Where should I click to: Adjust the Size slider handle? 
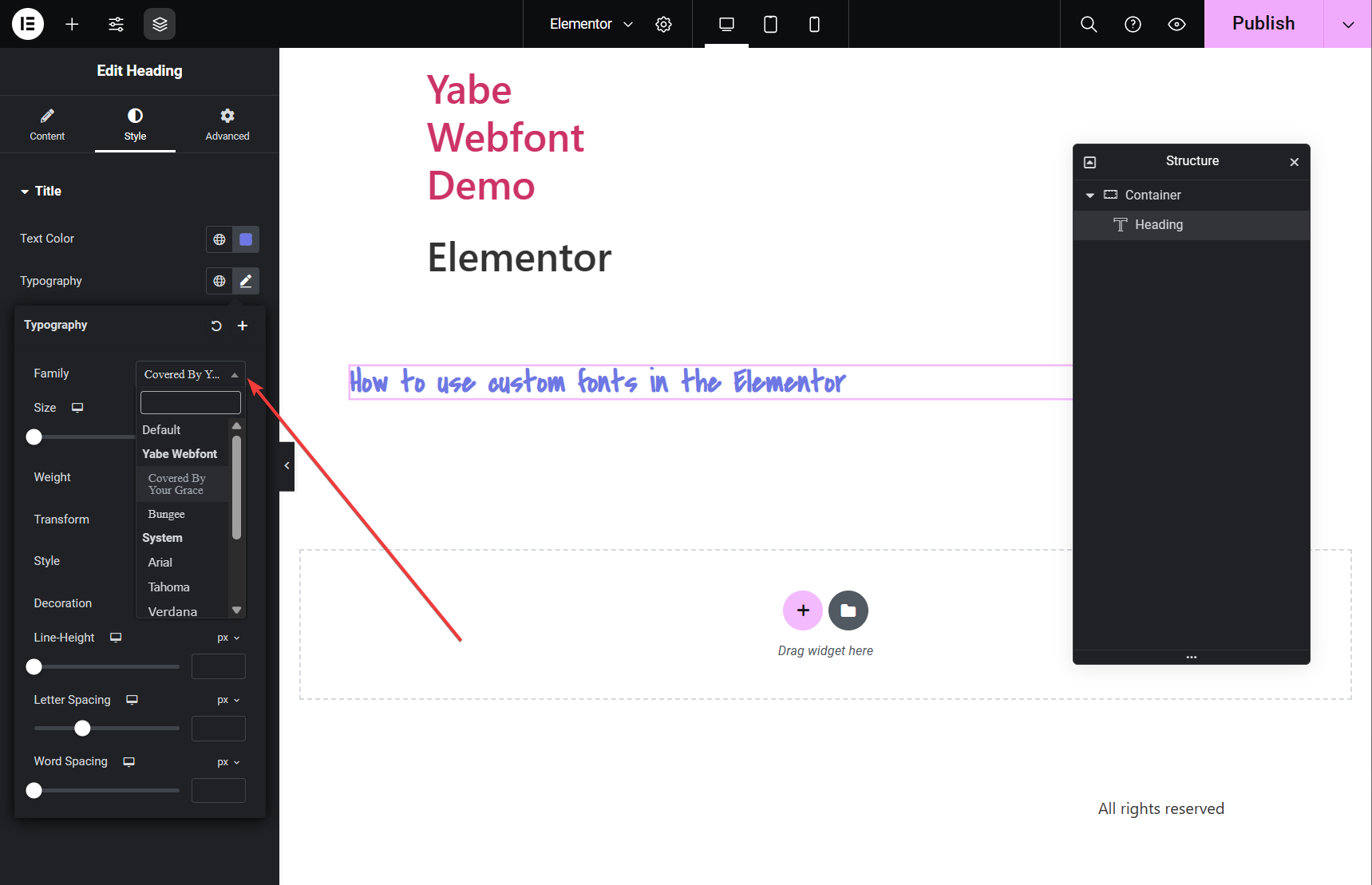(x=34, y=437)
